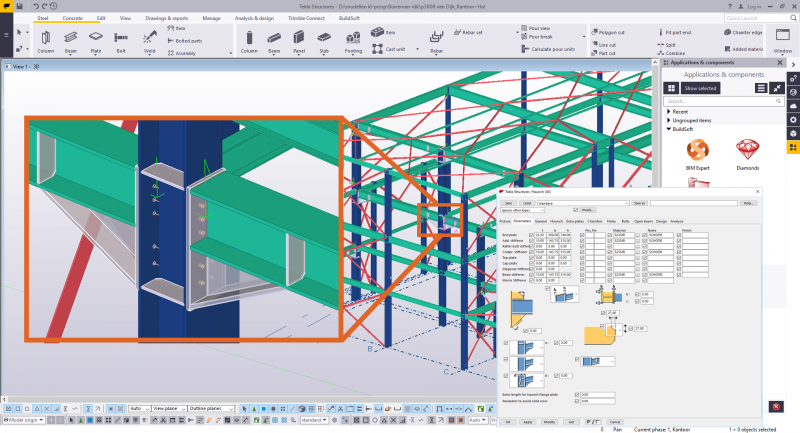Image resolution: width=800 pixels, height=433 pixels.
Task: Select the concrete Panel tool
Action: [299, 42]
